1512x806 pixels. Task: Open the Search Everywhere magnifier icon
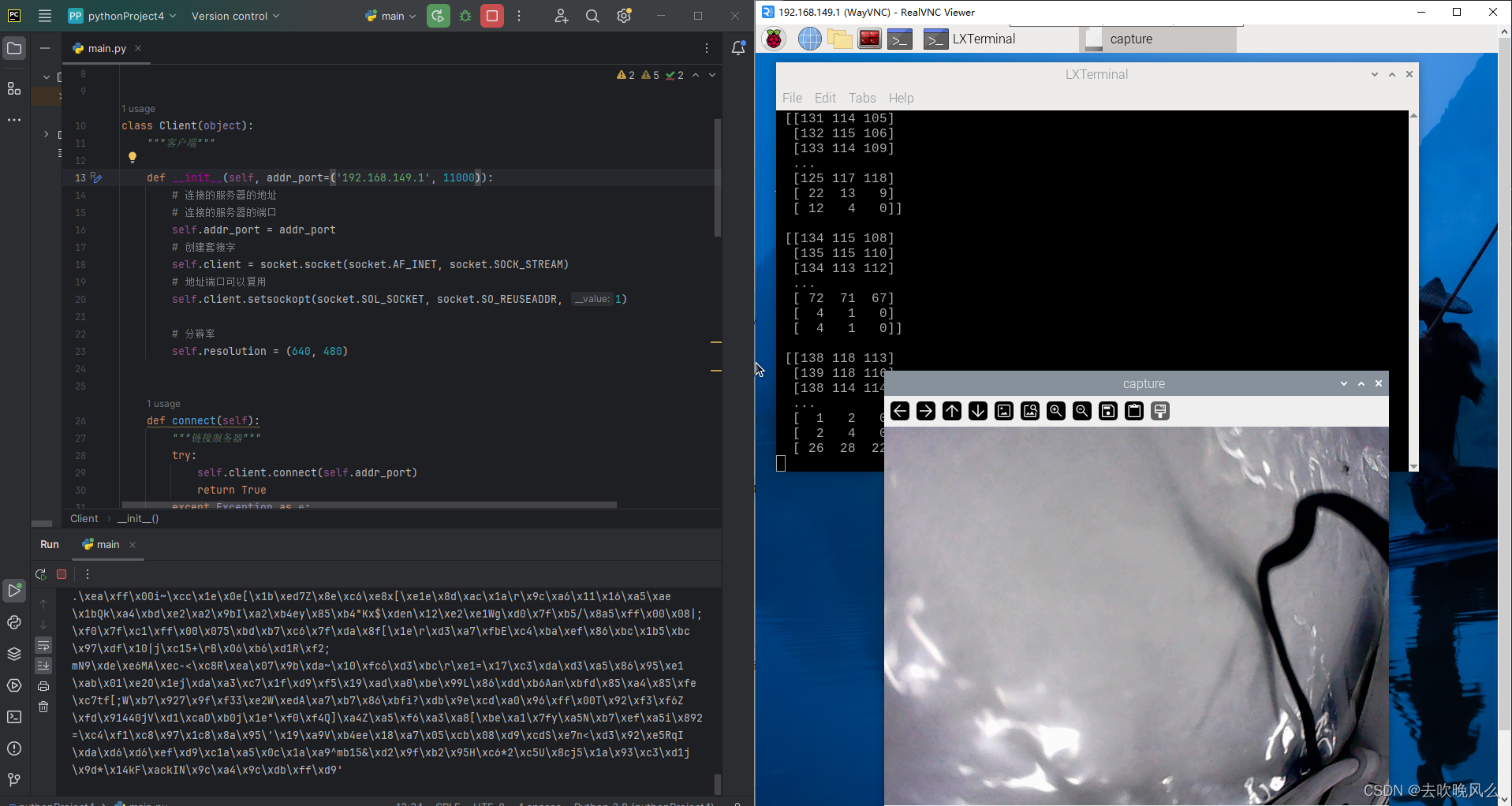[592, 16]
